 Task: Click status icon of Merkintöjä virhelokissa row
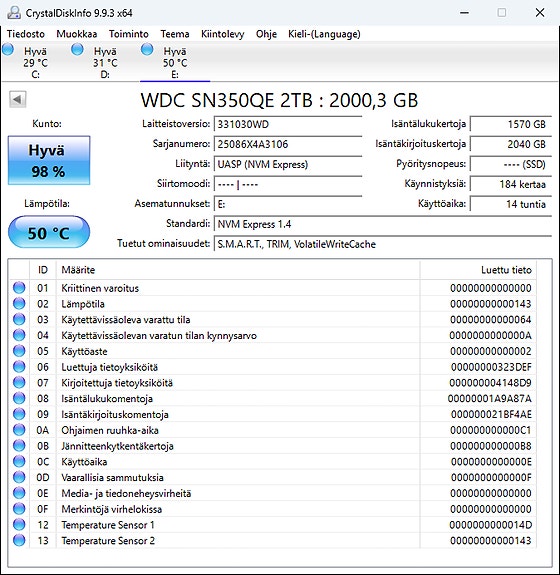(19, 509)
